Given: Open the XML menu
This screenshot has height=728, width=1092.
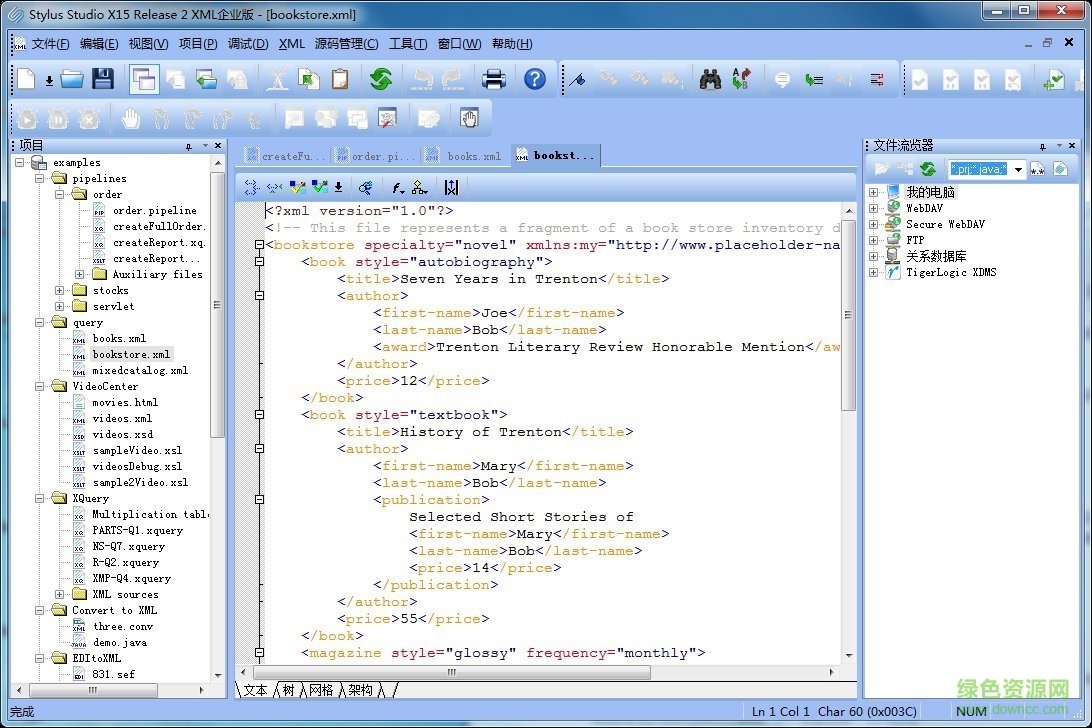Looking at the screenshot, I should tap(292, 44).
